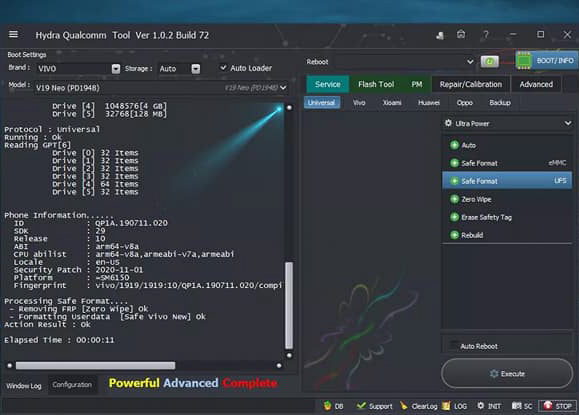Click the Ultra Power gear icon
Viewport: 579px width, 415px height.
(x=448, y=123)
